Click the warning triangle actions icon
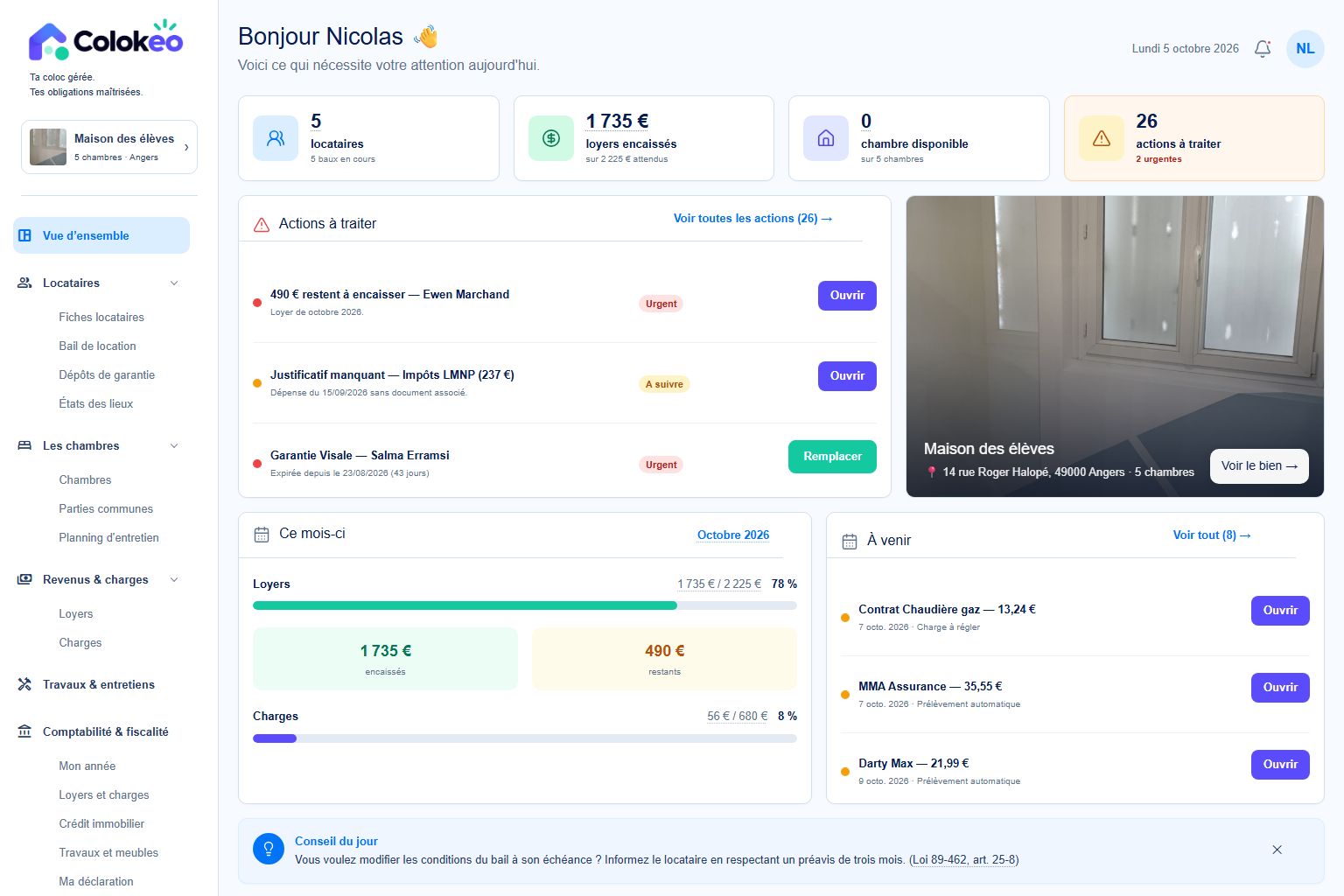 1102,138
